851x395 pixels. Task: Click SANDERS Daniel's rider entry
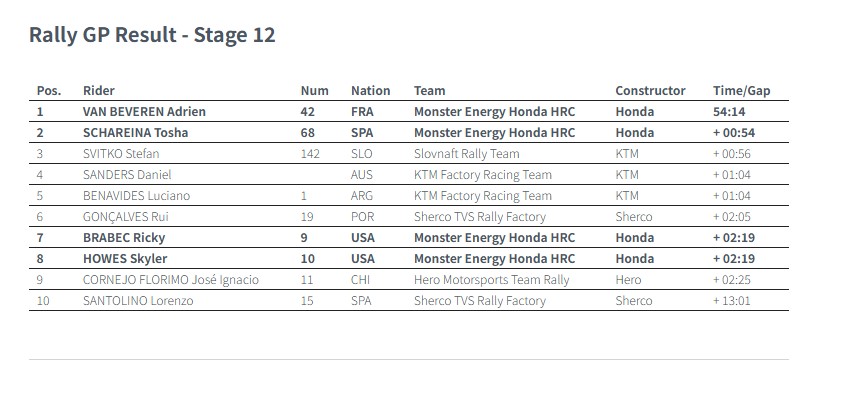pos(127,175)
